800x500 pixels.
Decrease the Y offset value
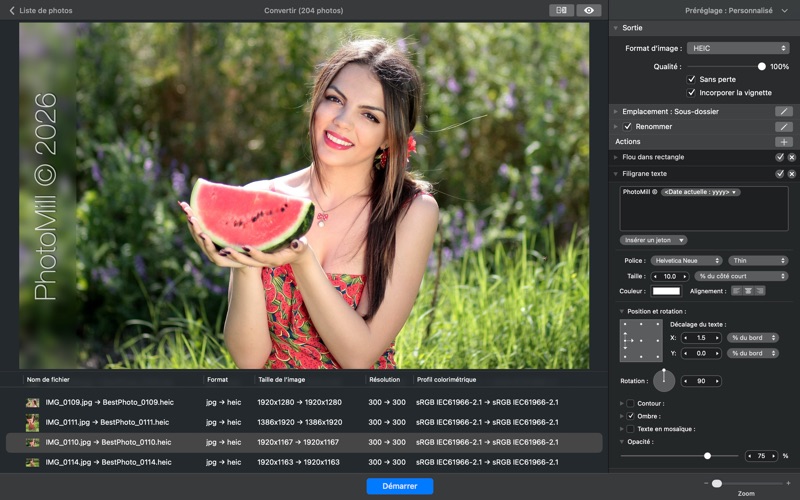coord(686,353)
